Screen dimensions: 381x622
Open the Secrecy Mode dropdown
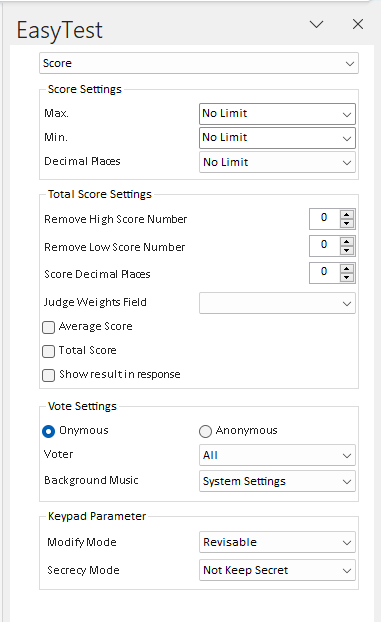[277, 570]
